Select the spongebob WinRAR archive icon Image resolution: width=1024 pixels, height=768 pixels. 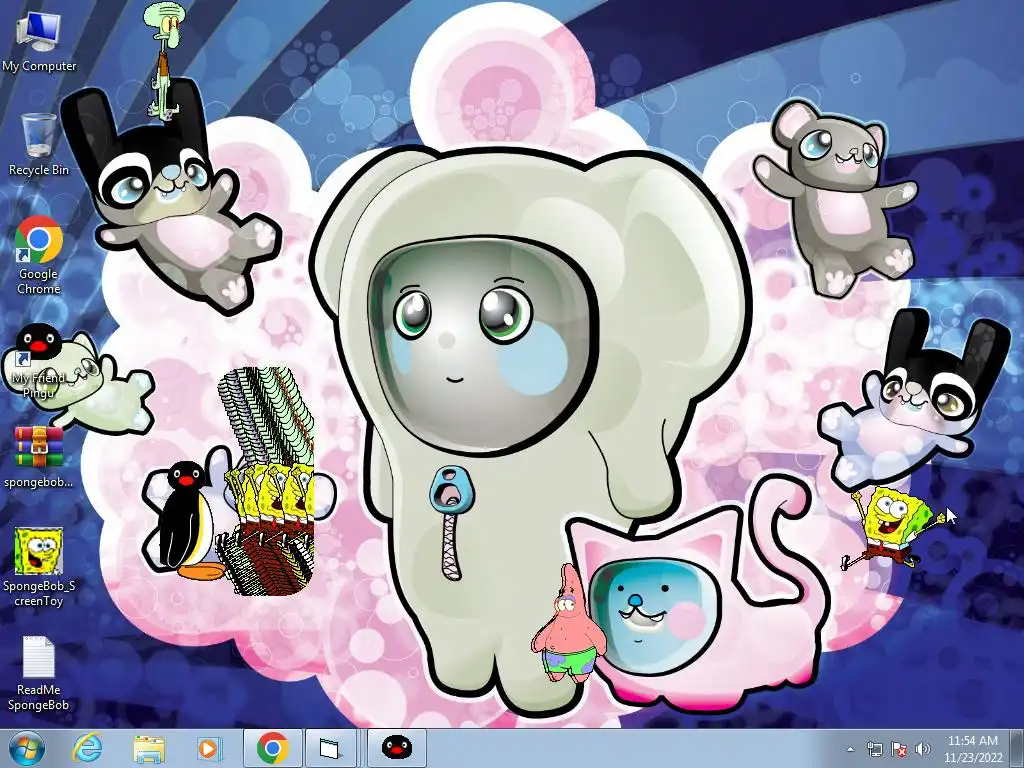coord(39,457)
